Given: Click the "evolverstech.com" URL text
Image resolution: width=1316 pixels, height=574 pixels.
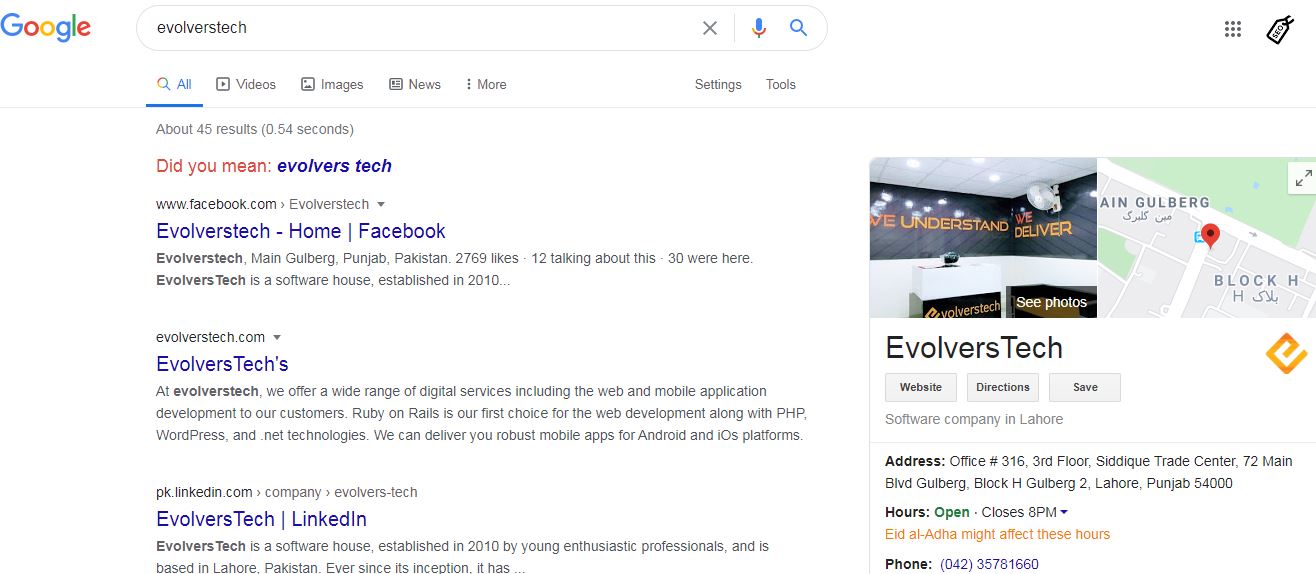Looking at the screenshot, I should [211, 337].
